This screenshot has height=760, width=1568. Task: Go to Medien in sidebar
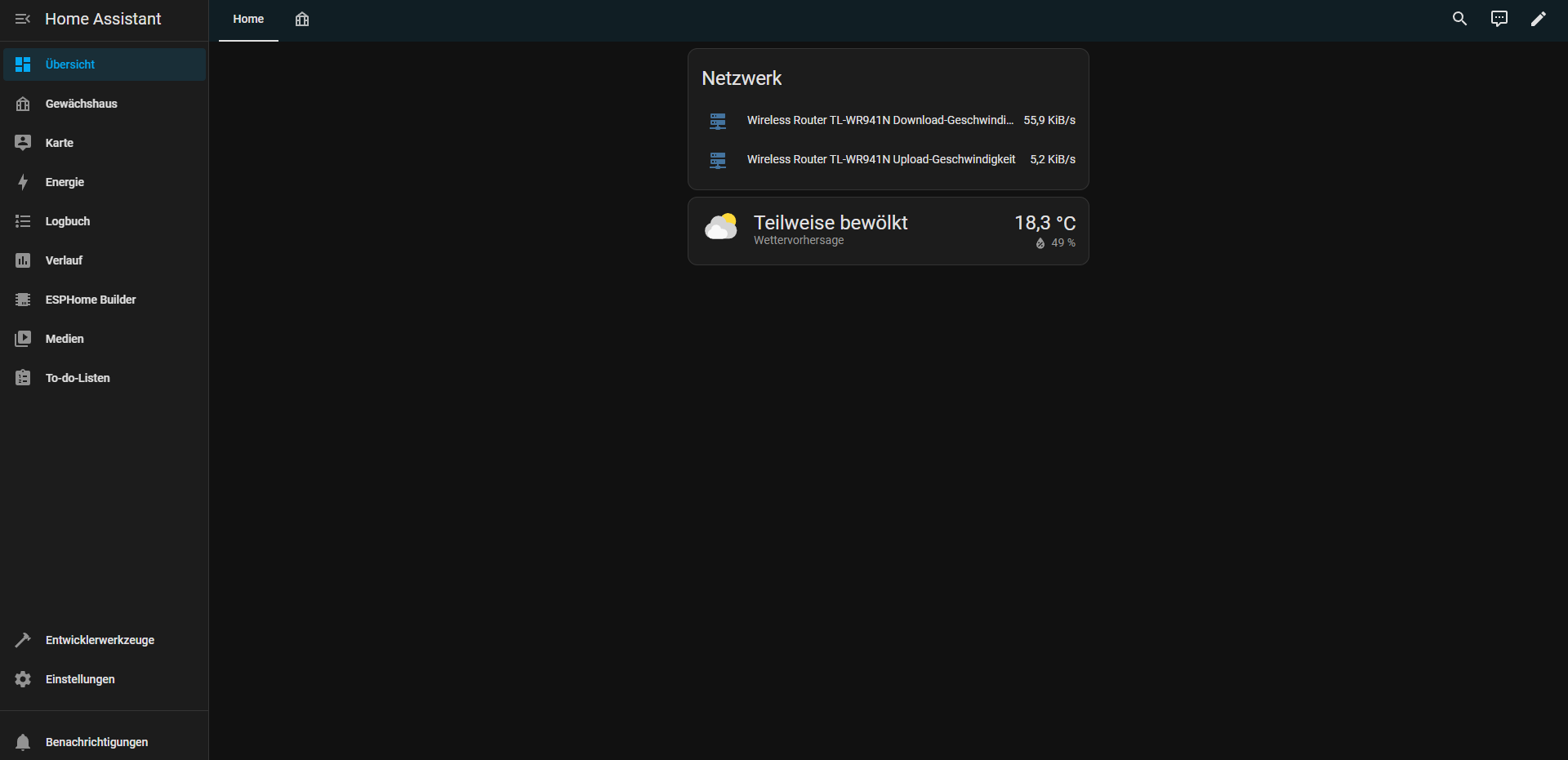pos(65,339)
